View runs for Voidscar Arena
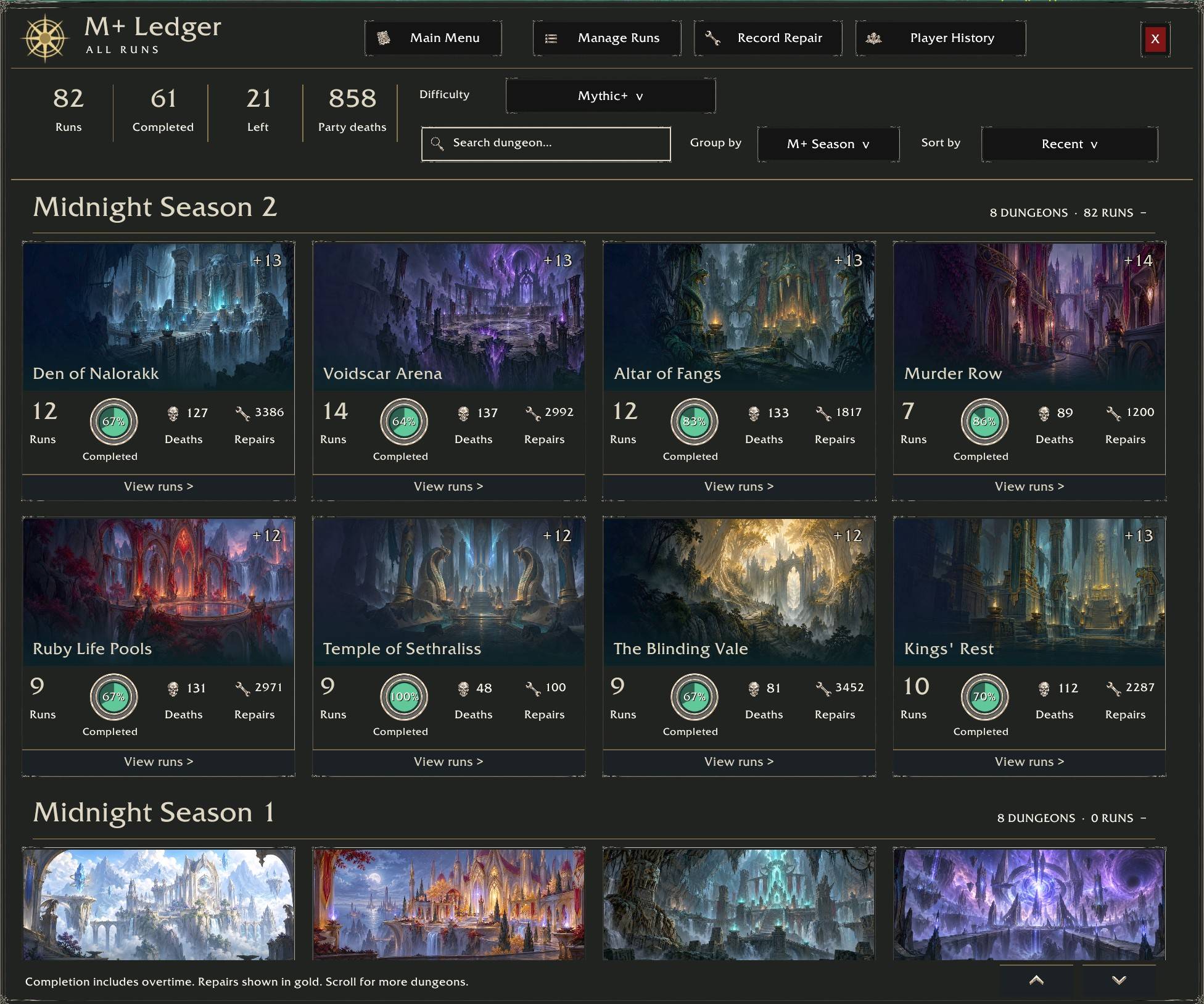 click(448, 487)
